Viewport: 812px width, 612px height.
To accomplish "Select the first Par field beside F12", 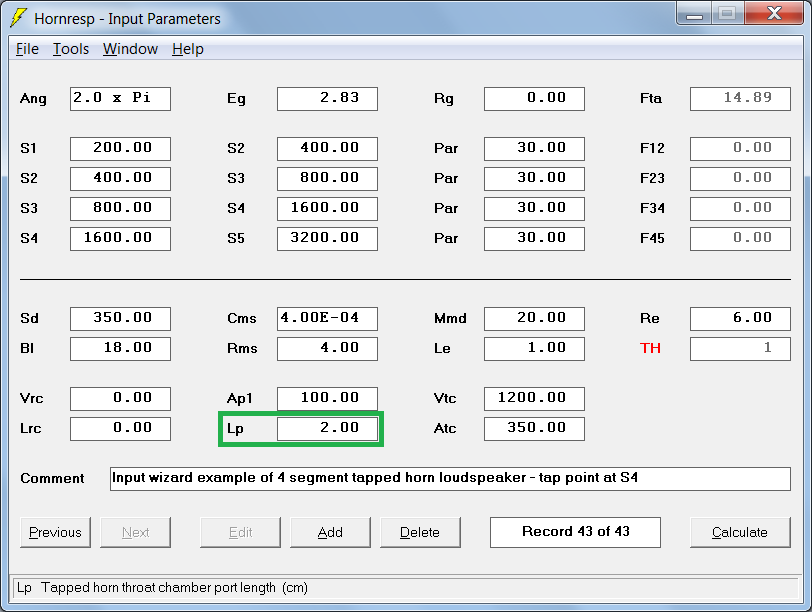I will point(534,149).
